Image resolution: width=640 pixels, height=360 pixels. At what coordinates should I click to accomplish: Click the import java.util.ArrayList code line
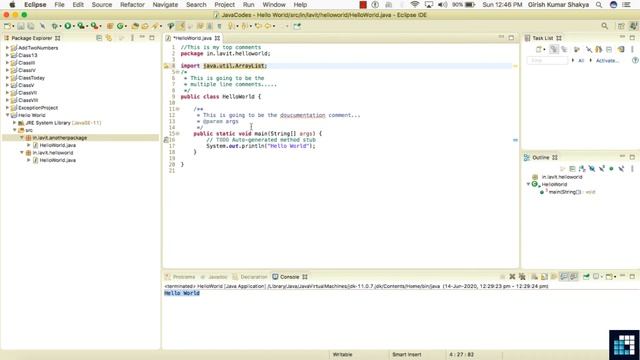click(x=224, y=66)
